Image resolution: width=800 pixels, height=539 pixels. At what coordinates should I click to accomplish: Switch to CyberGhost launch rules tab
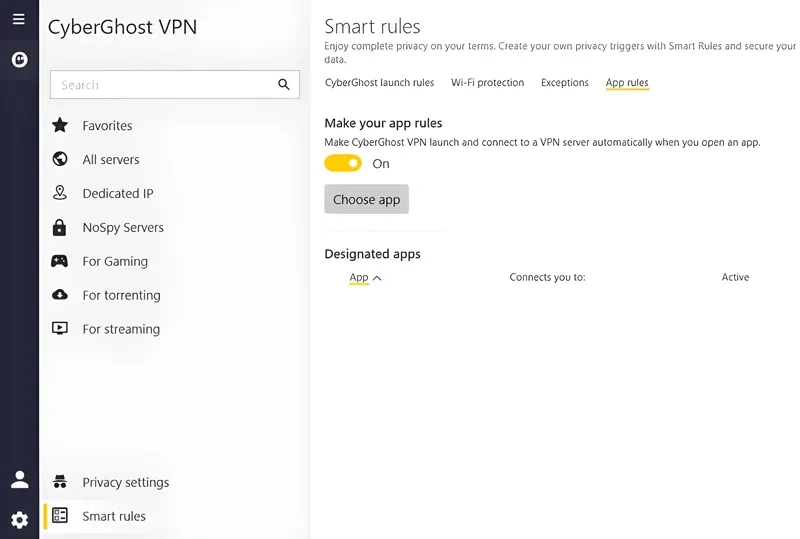379,83
